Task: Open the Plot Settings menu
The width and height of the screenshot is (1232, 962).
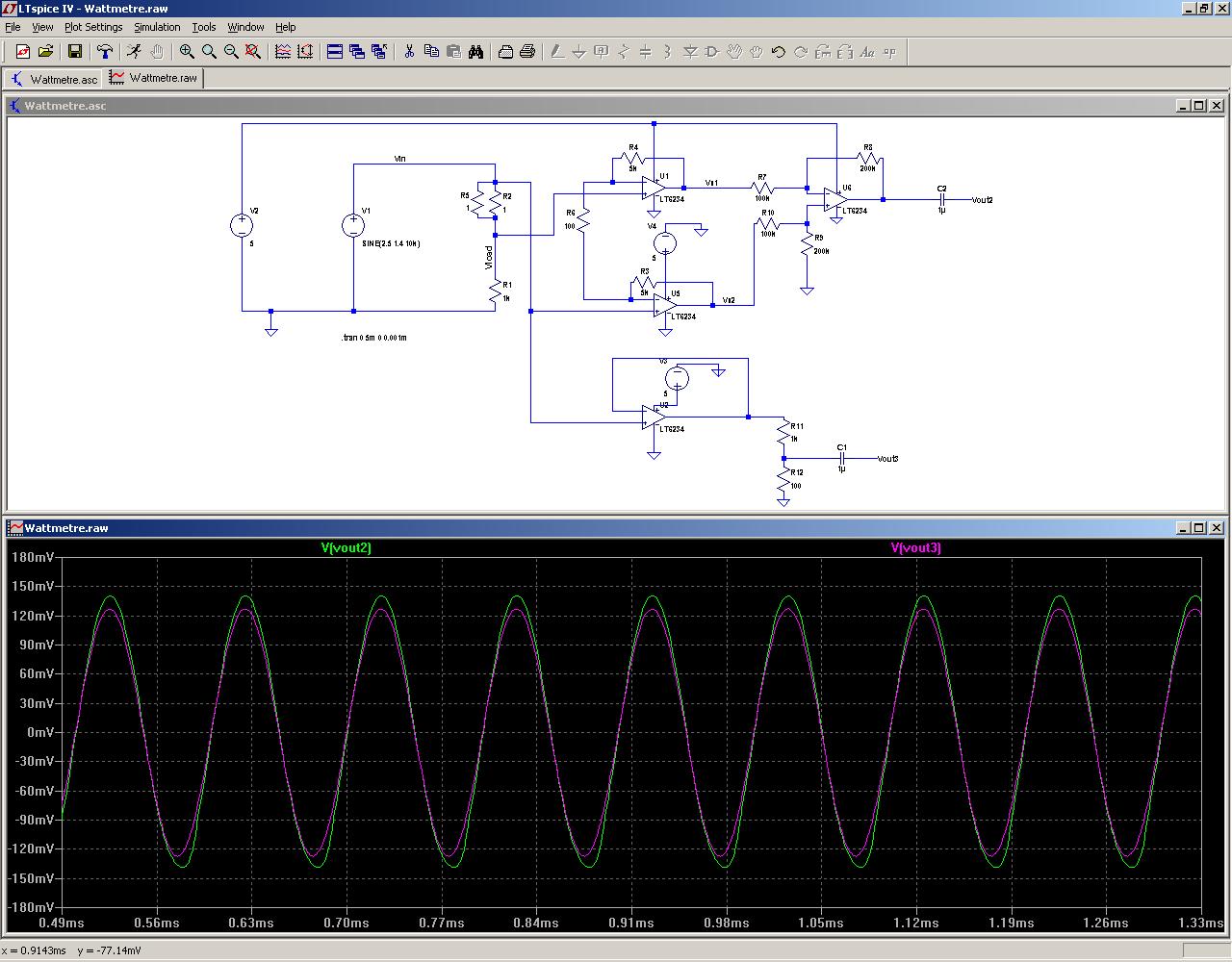Action: [93, 27]
